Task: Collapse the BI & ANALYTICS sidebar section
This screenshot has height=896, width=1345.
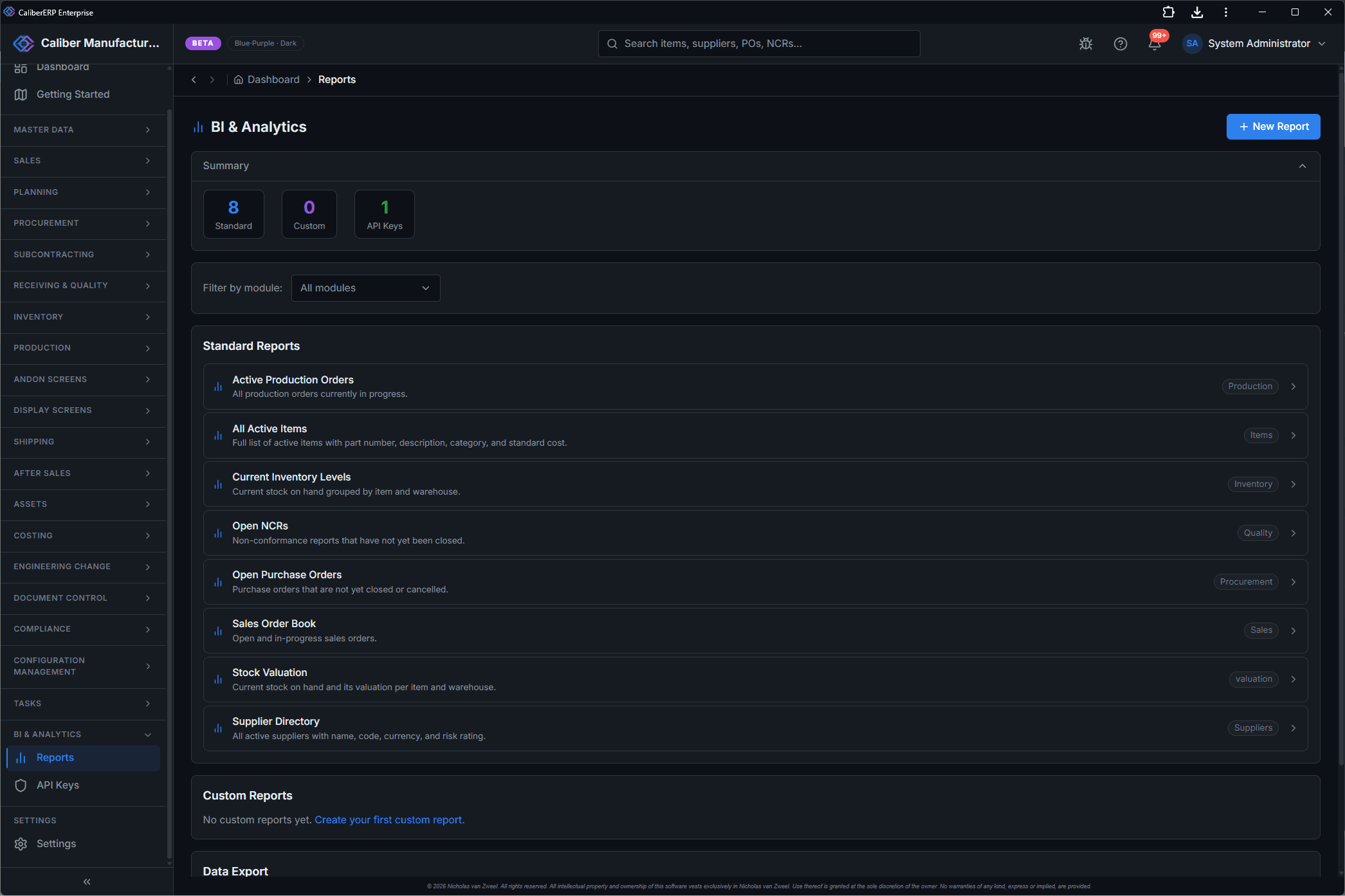Action: tap(84, 735)
